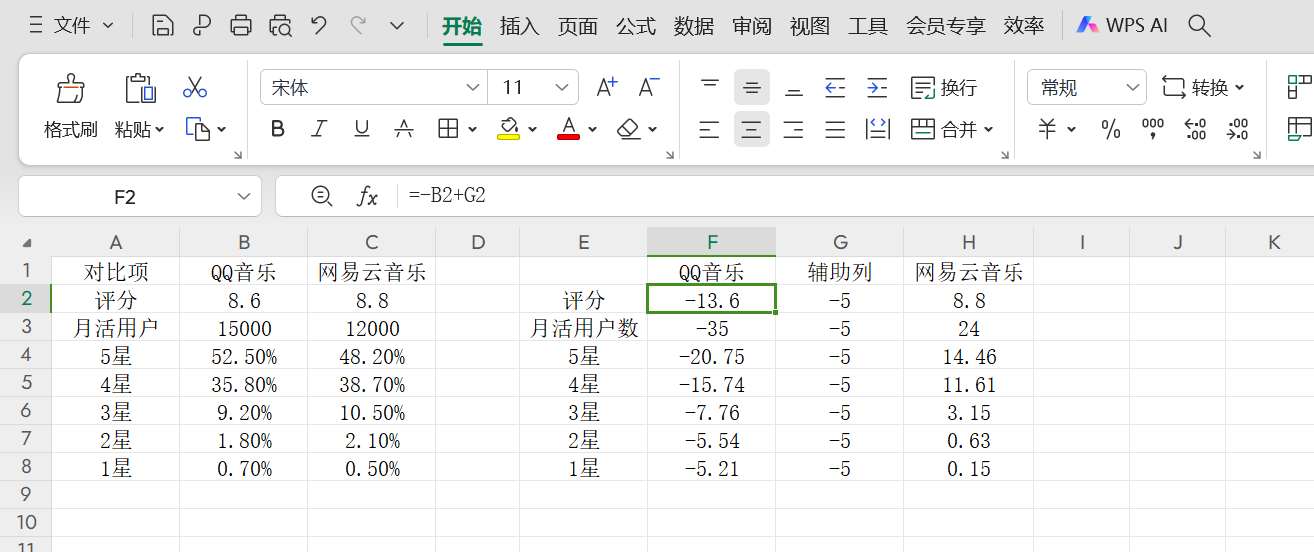Click the fx insert function button

(368, 197)
